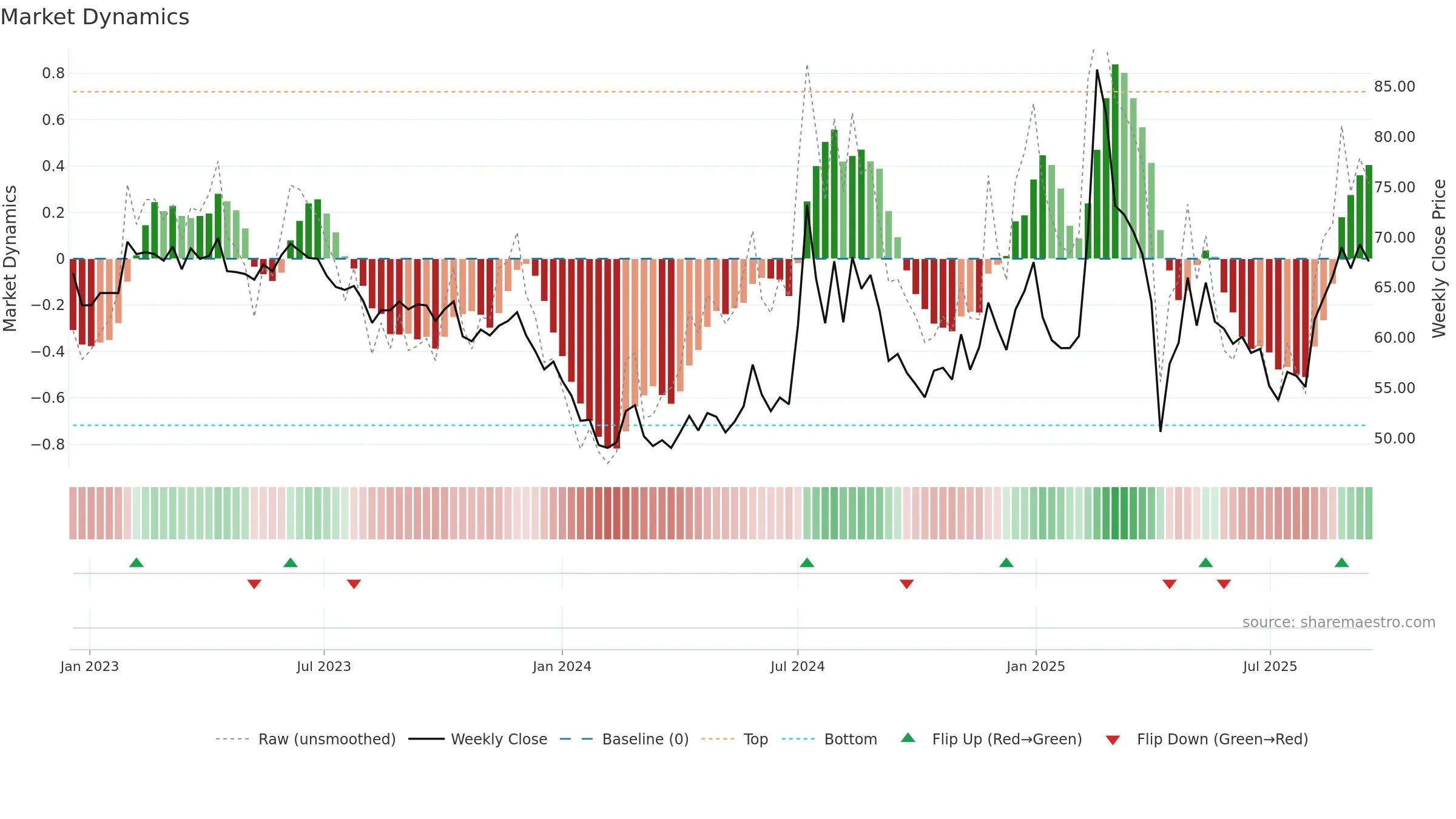This screenshot has width=1456, height=819.
Task: Toggle the Weekly Close legend entry
Action: 499,740
